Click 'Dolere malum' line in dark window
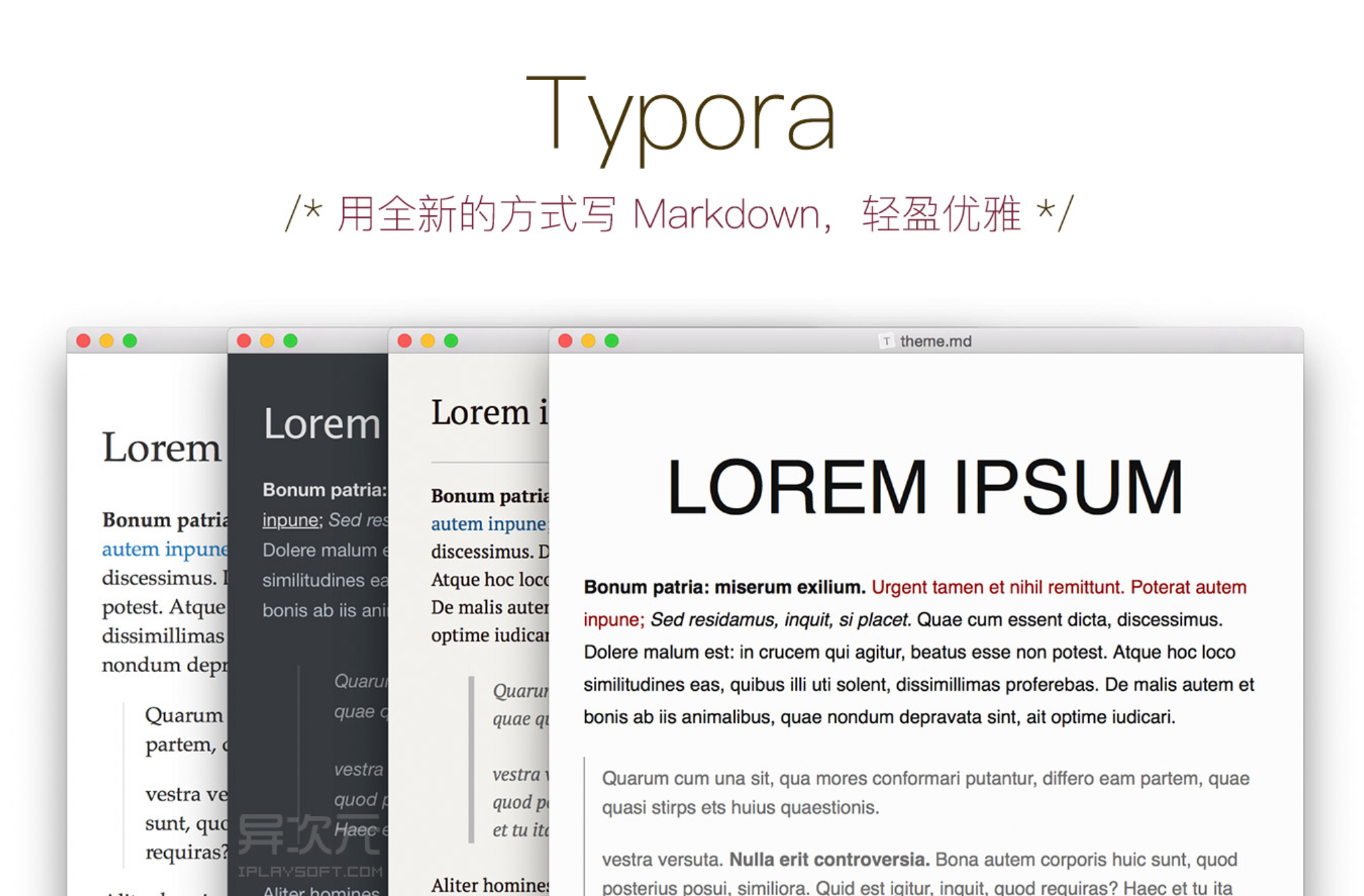The height and width of the screenshot is (896, 1364). 325,550
